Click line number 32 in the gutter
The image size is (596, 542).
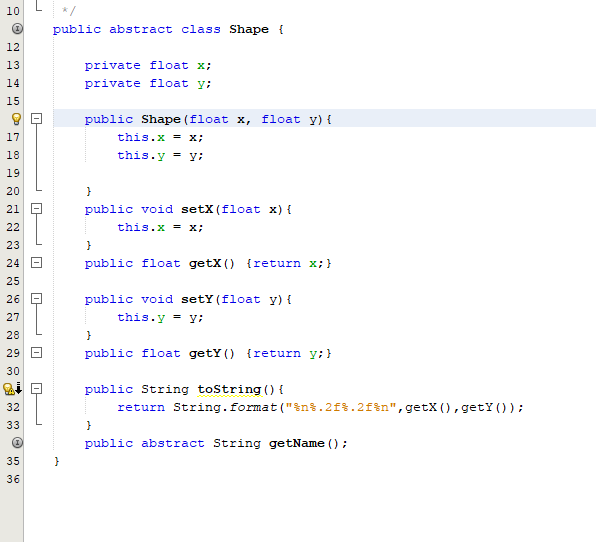13,407
